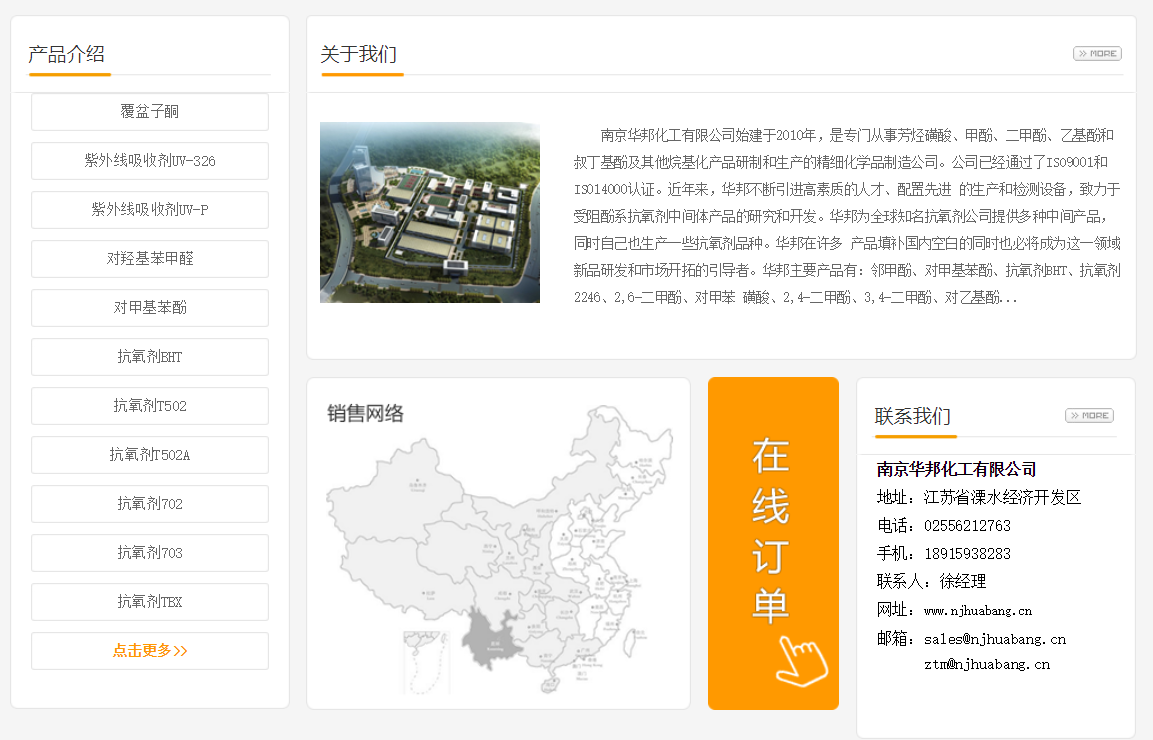
Task: Expand product list via 点击更多>>
Action: (150, 651)
